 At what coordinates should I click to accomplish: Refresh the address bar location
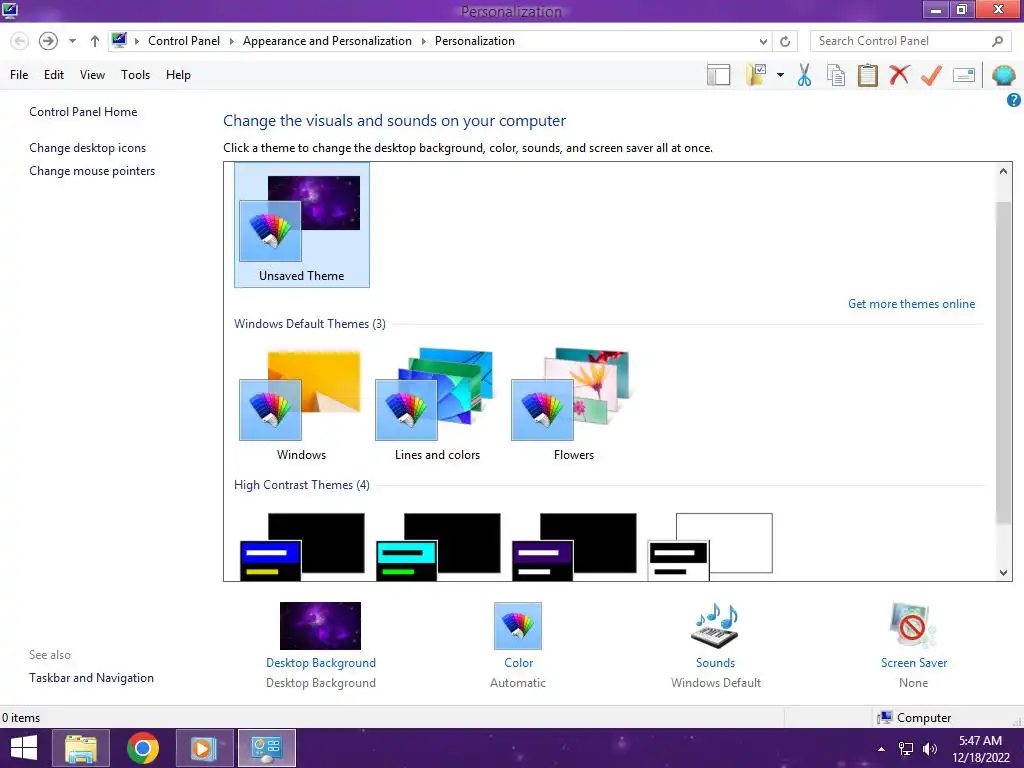pyautogui.click(x=785, y=41)
